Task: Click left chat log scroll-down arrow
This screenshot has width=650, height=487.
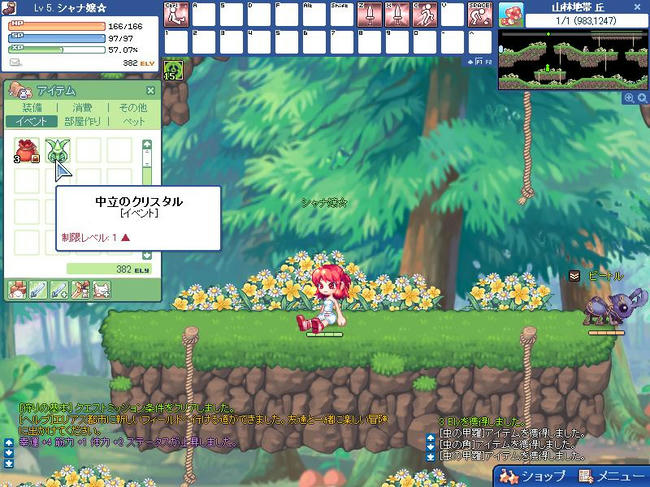Action: 9,453
